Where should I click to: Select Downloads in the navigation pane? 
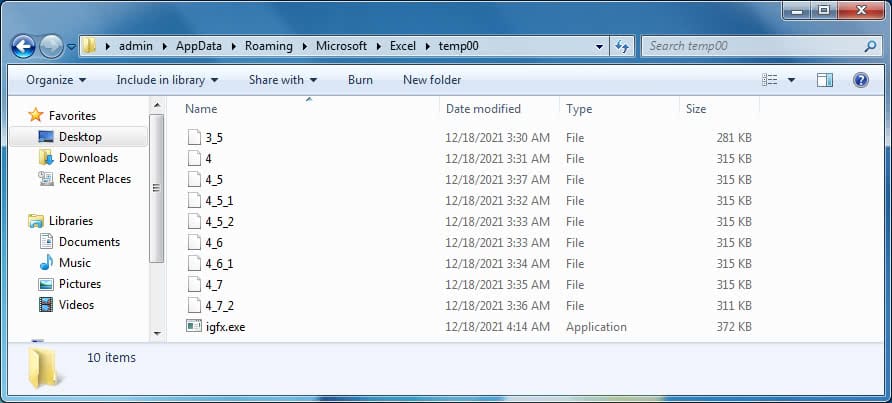pyautogui.click(x=79, y=158)
